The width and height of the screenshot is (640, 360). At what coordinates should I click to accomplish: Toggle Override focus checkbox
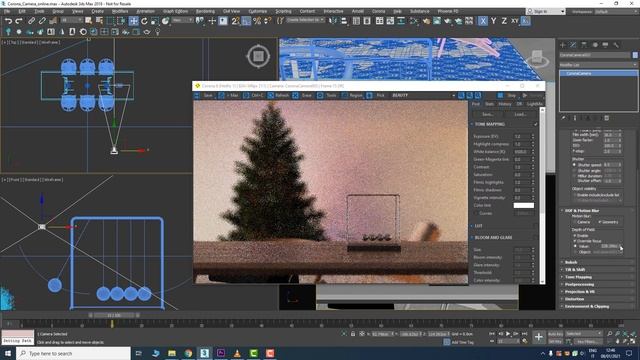coord(575,241)
